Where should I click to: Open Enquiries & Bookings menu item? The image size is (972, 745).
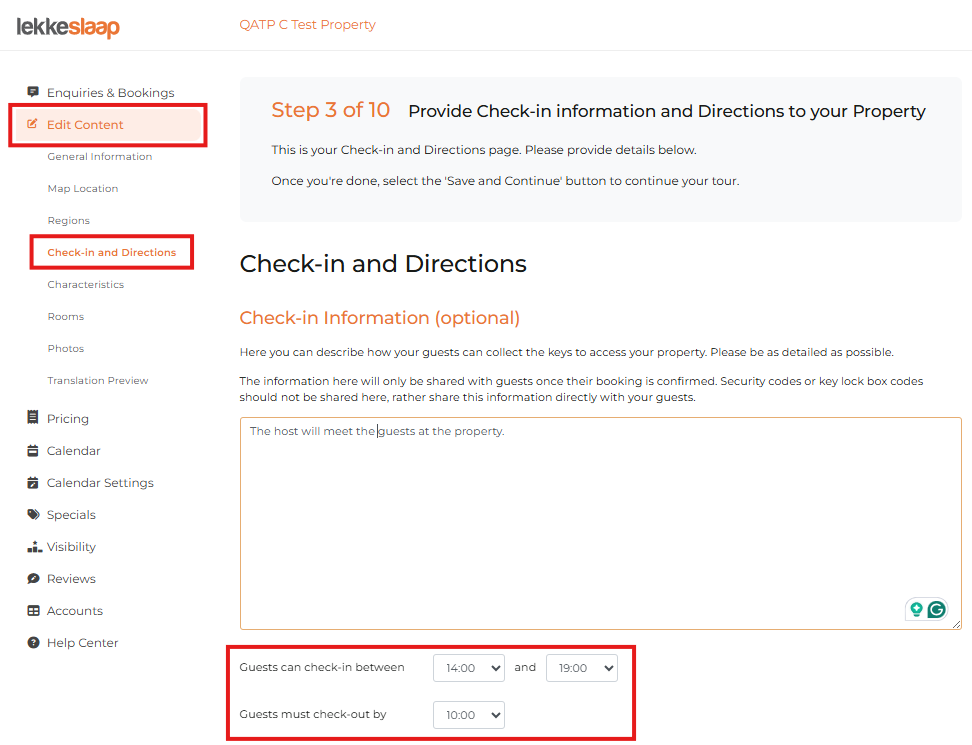[x=108, y=92]
